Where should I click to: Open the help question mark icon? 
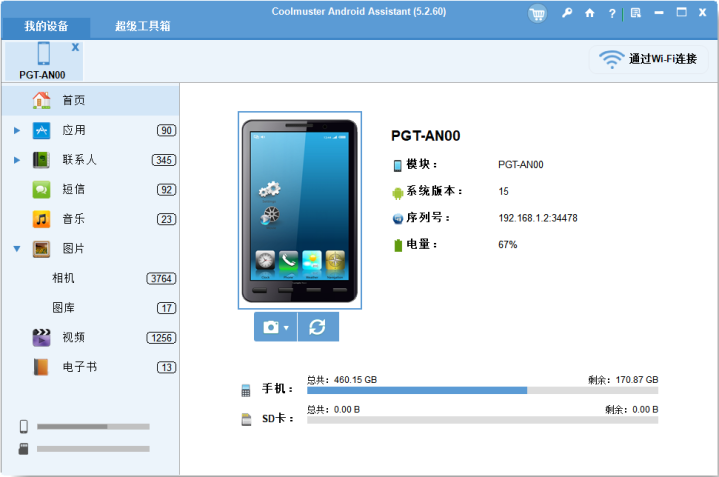(x=612, y=13)
